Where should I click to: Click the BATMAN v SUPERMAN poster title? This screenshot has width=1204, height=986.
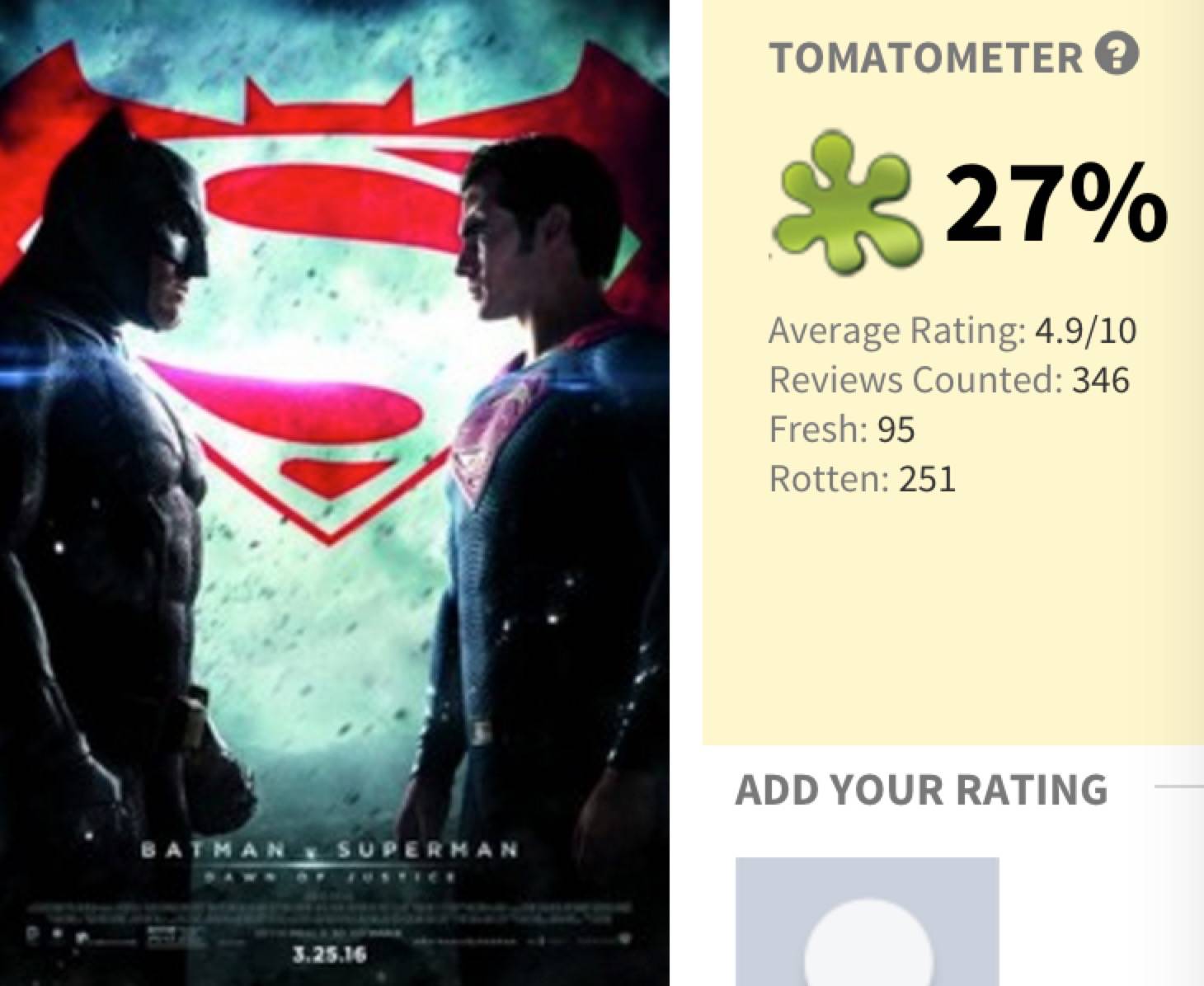[330, 849]
